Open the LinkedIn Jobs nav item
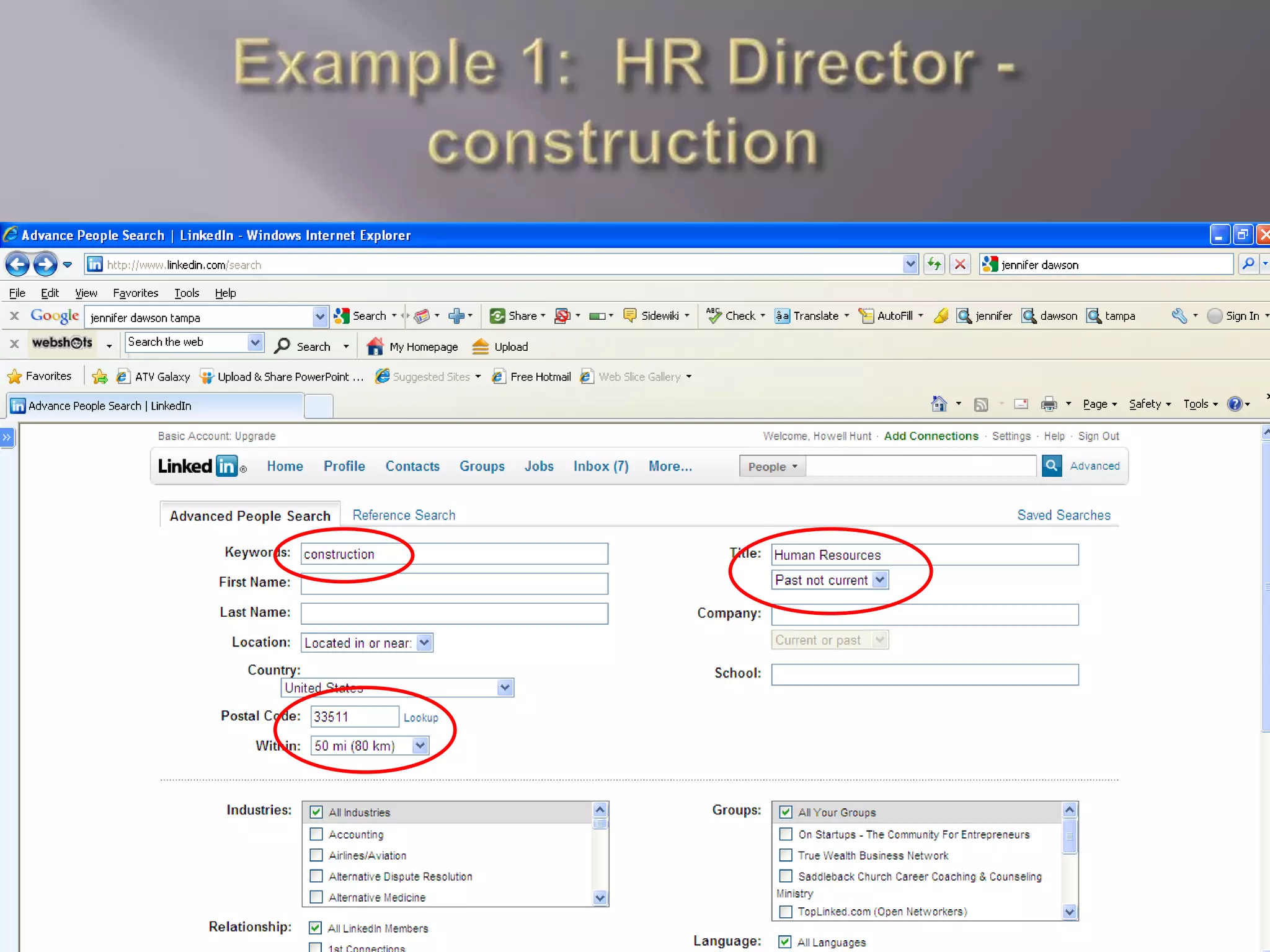The image size is (1270, 952). [539, 466]
